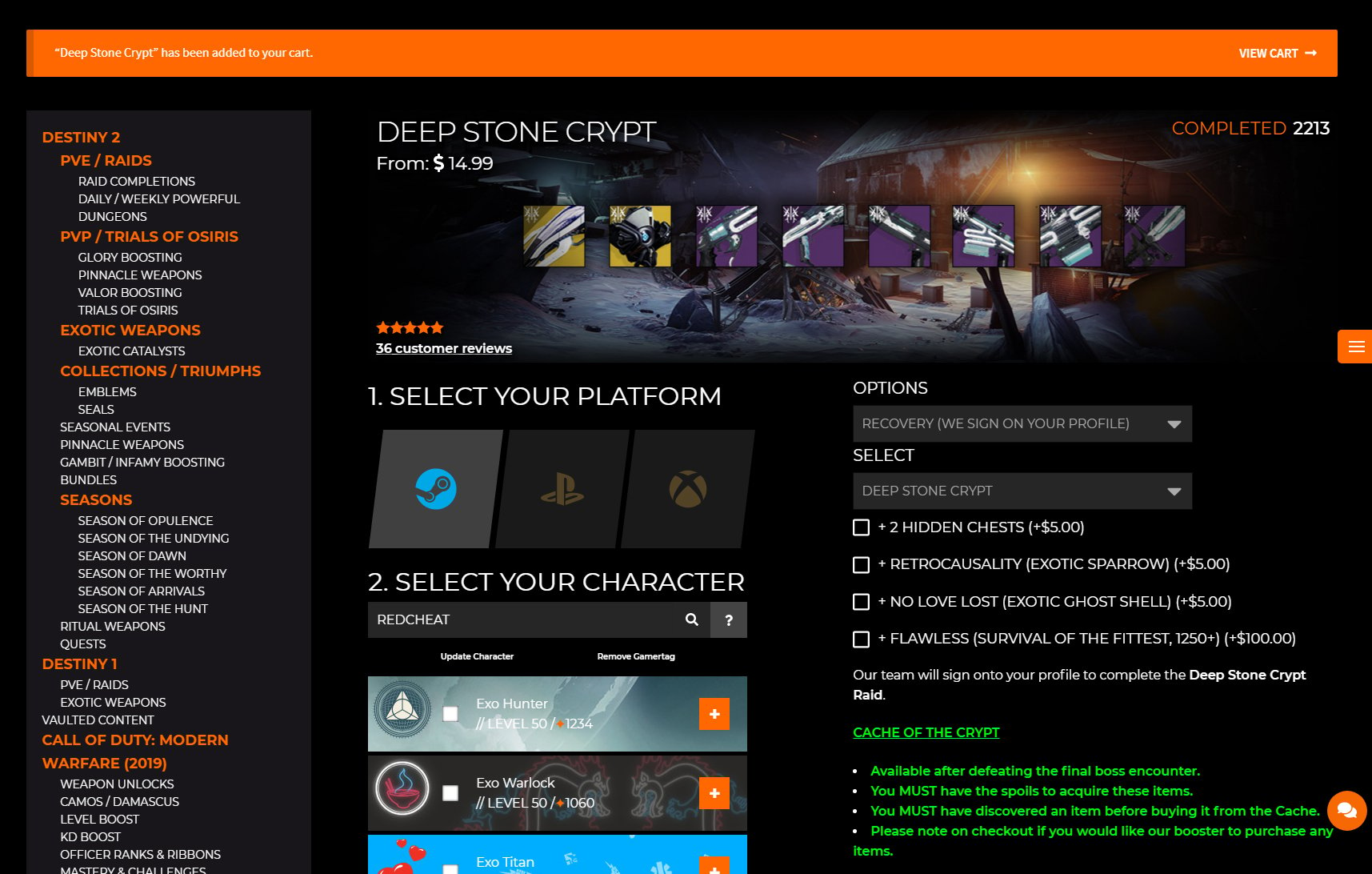This screenshot has height=874, width=1372.
Task: Add Exo Hunter with plus button
Action: [714, 714]
